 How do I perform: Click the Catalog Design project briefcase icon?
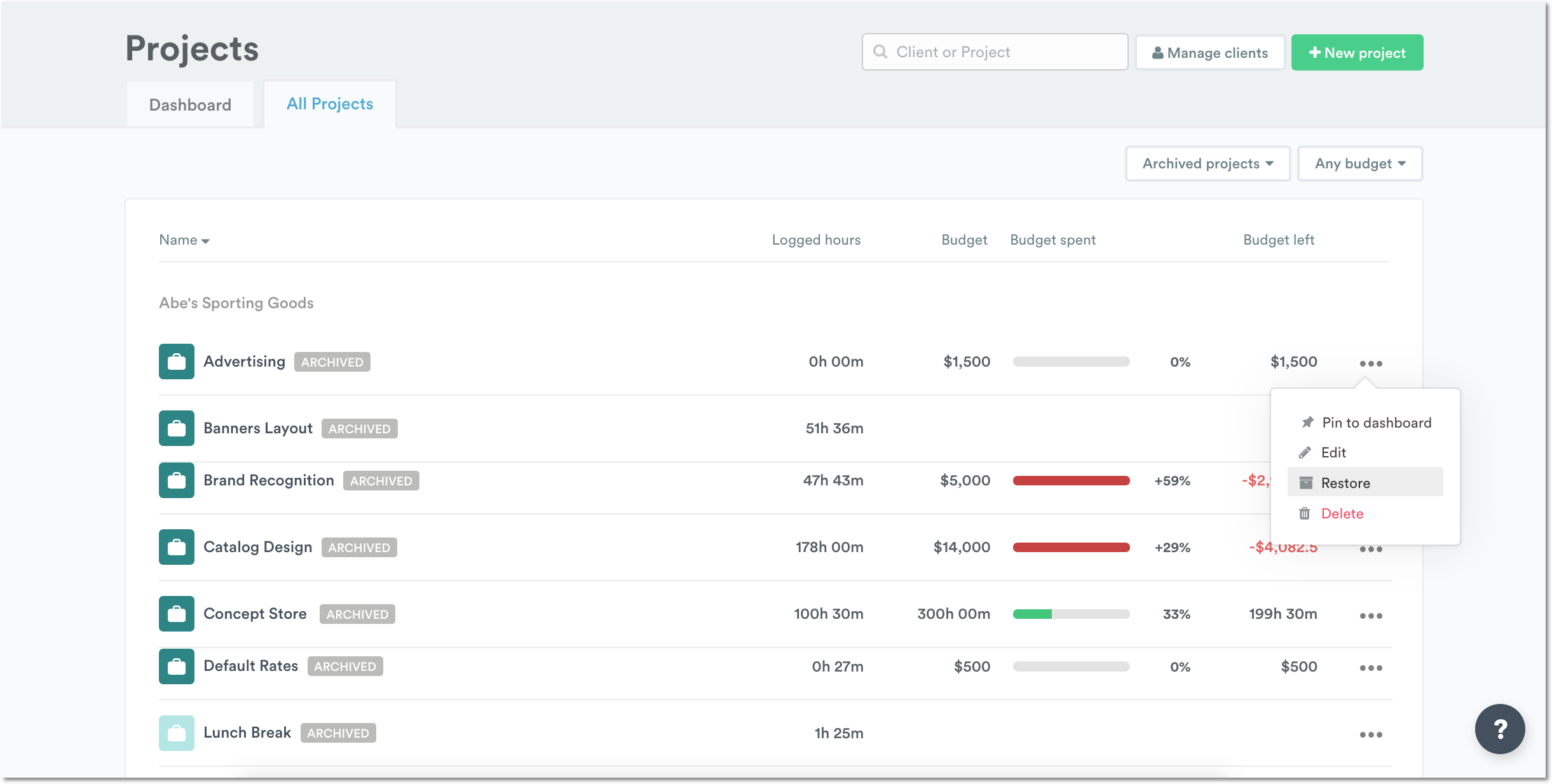click(176, 546)
